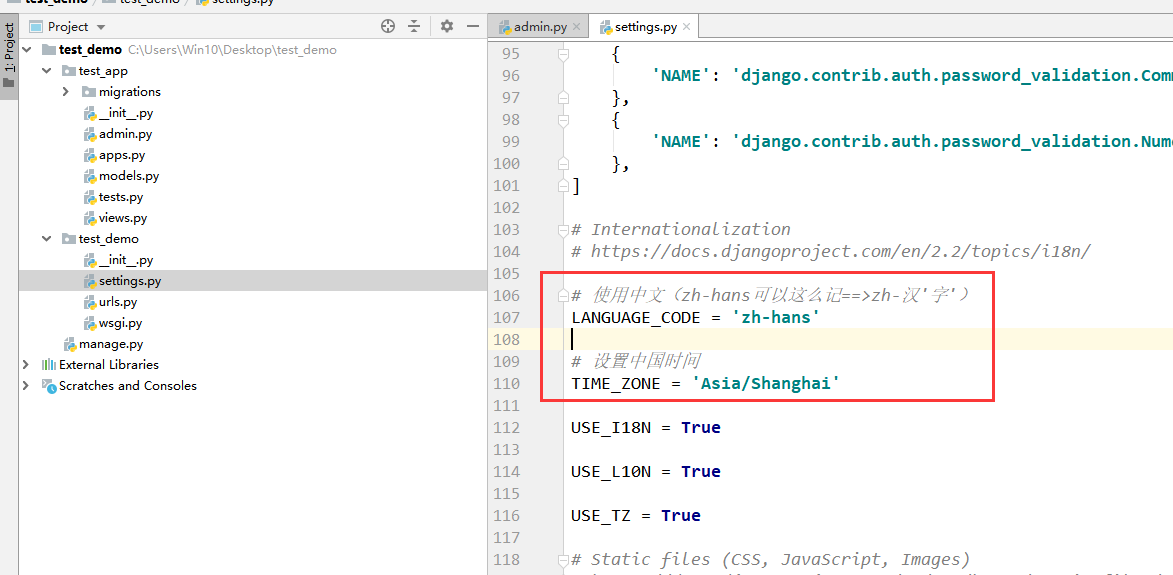The image size is (1173, 575).
Task: Click line number 110 in gutter
Action: point(506,384)
